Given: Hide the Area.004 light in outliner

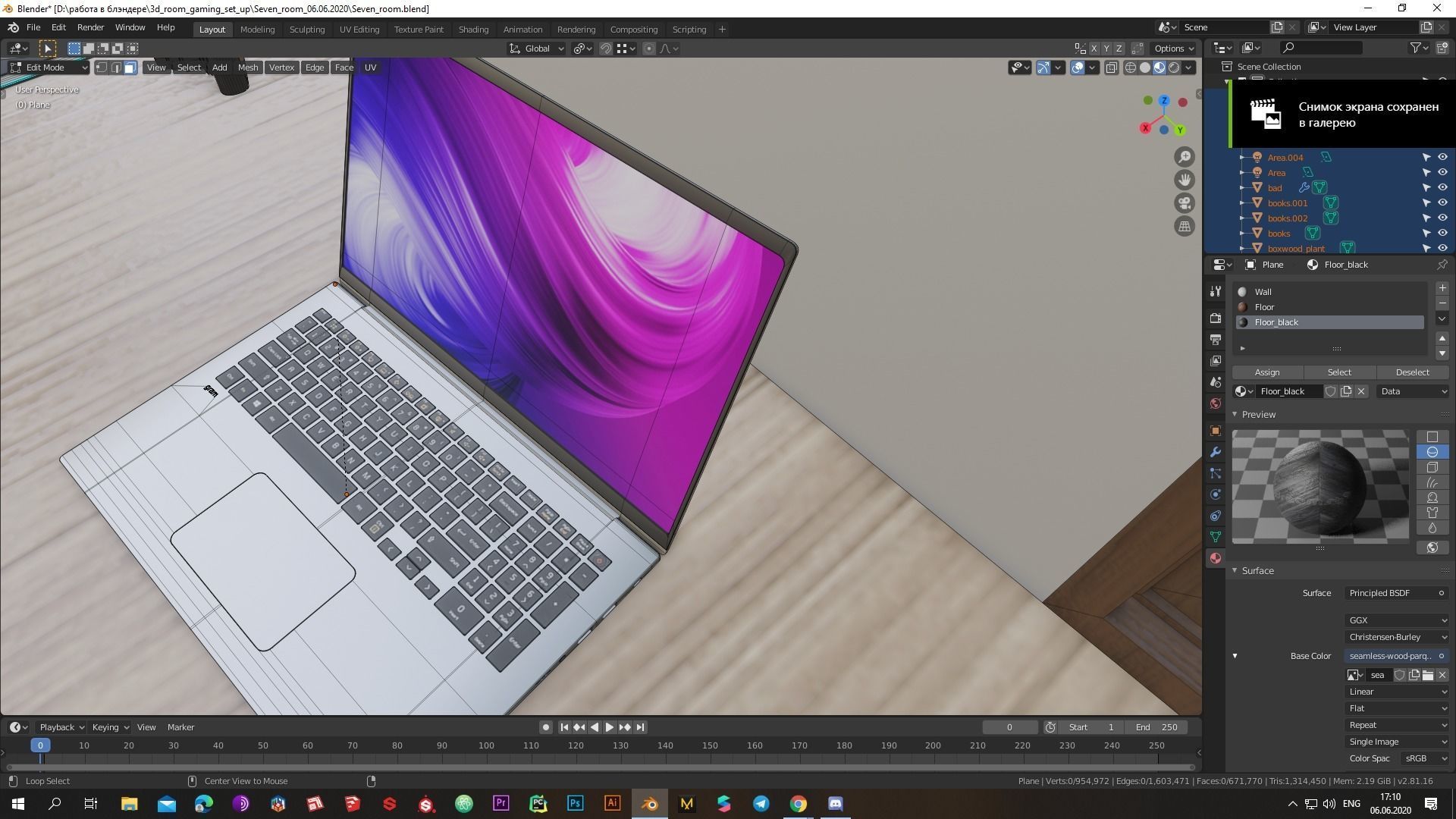Looking at the screenshot, I should (1442, 158).
